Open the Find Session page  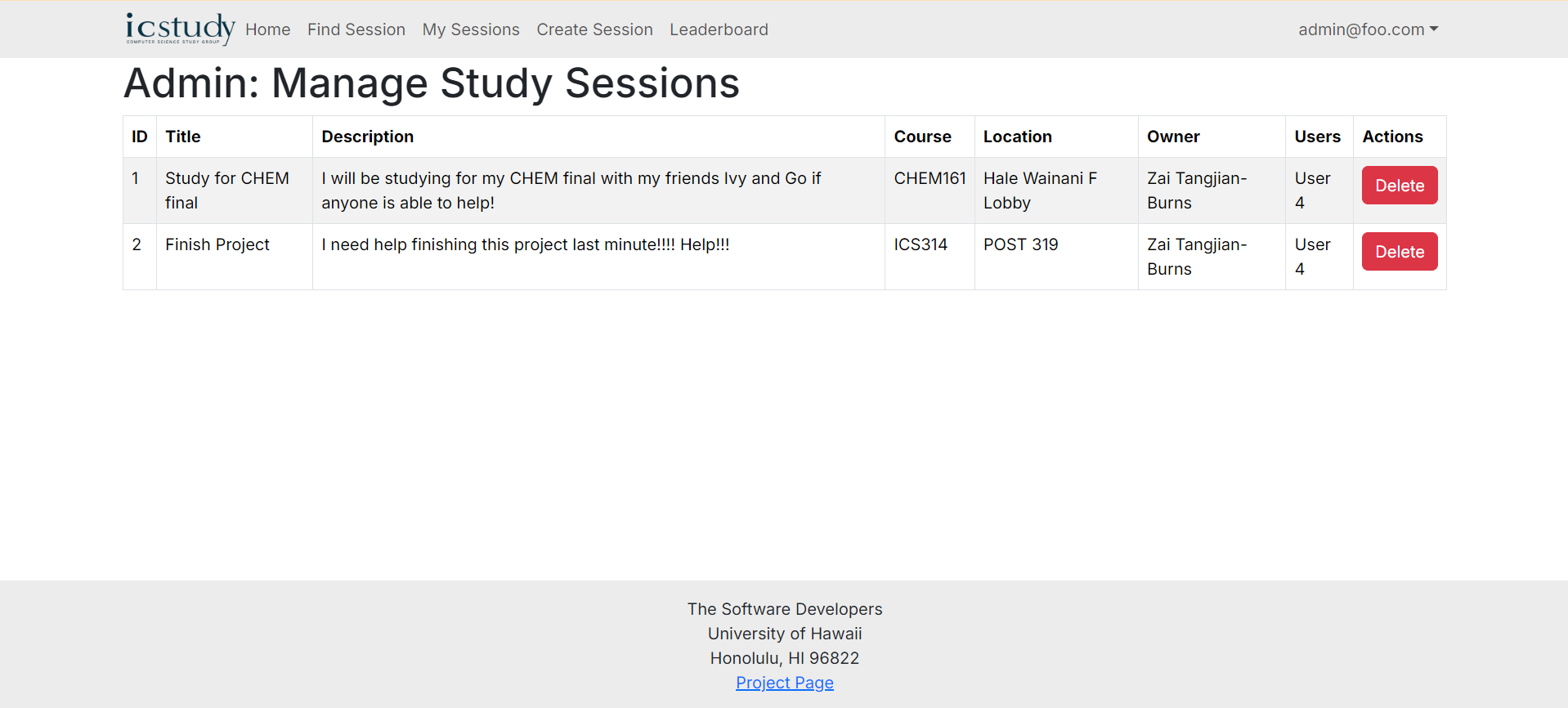[356, 29]
